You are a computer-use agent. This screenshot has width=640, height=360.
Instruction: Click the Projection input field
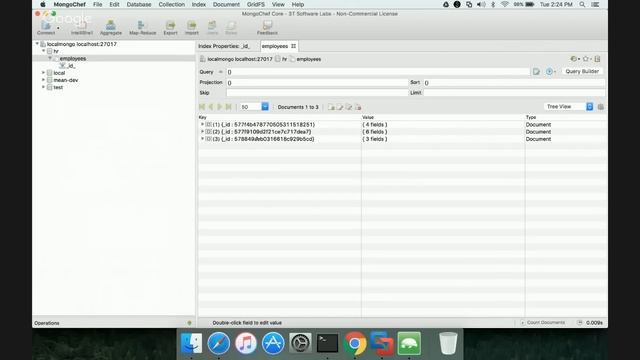[317, 83]
